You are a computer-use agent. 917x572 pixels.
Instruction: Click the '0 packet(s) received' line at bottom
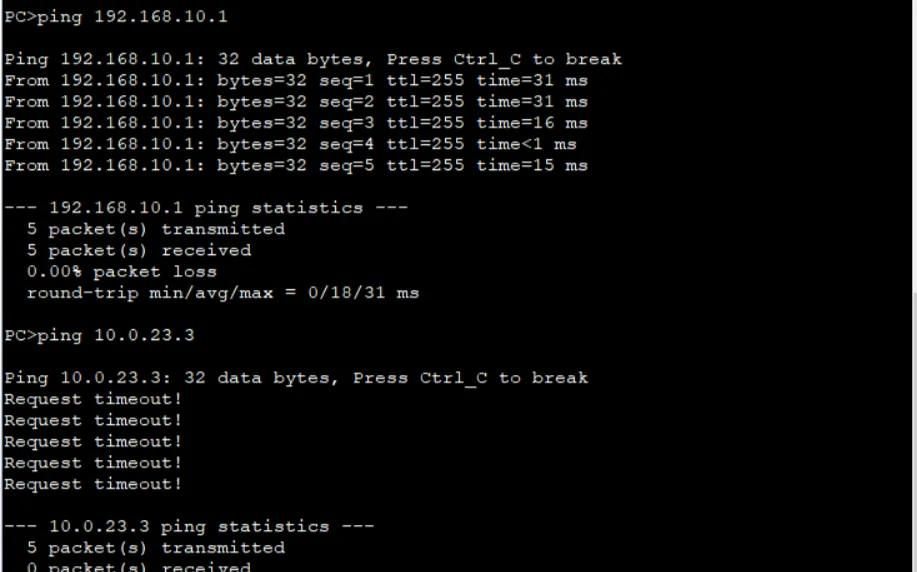pos(139,566)
